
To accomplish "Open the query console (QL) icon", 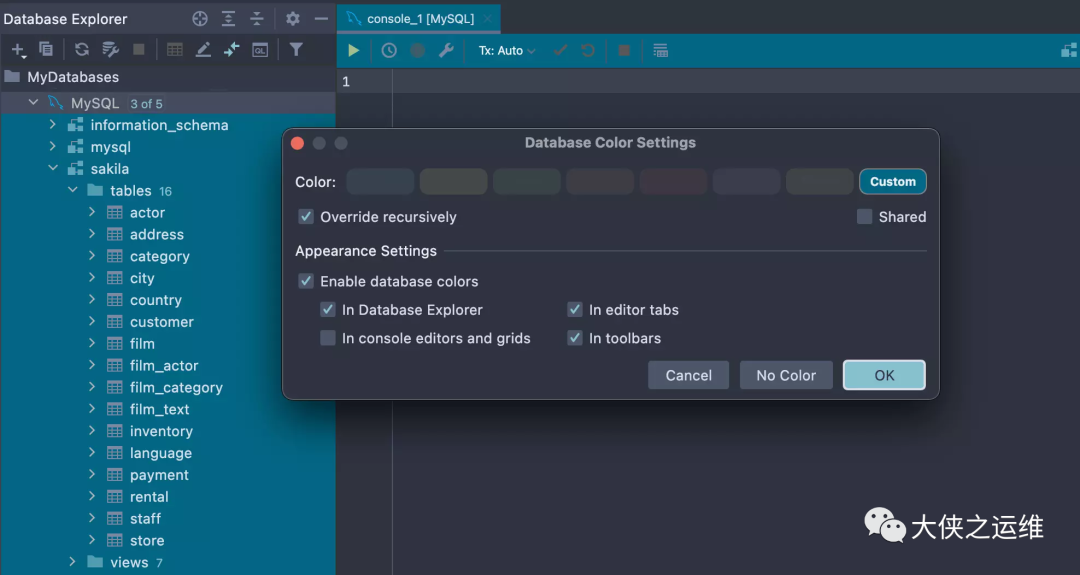I will tap(260, 50).
